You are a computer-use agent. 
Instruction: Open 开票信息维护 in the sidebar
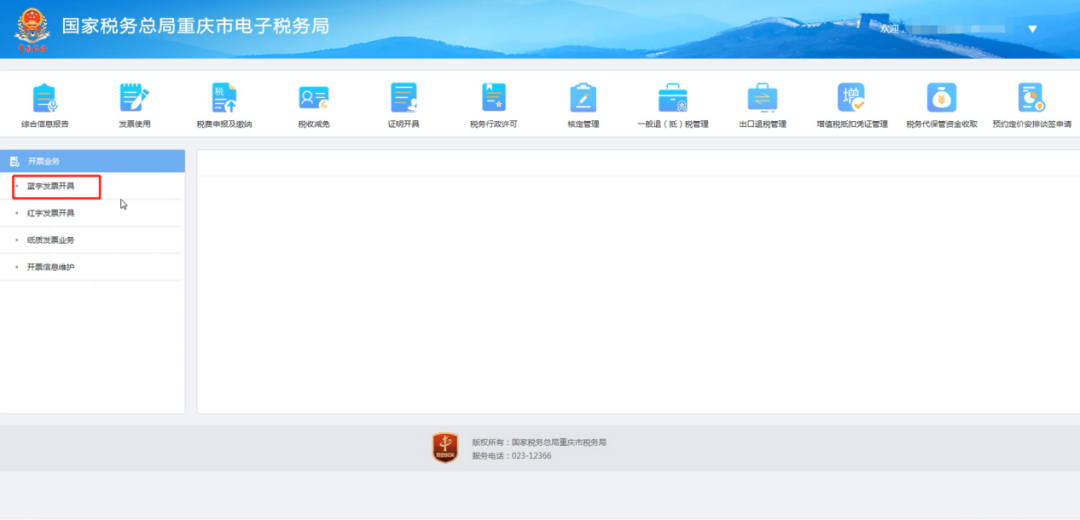(x=50, y=267)
